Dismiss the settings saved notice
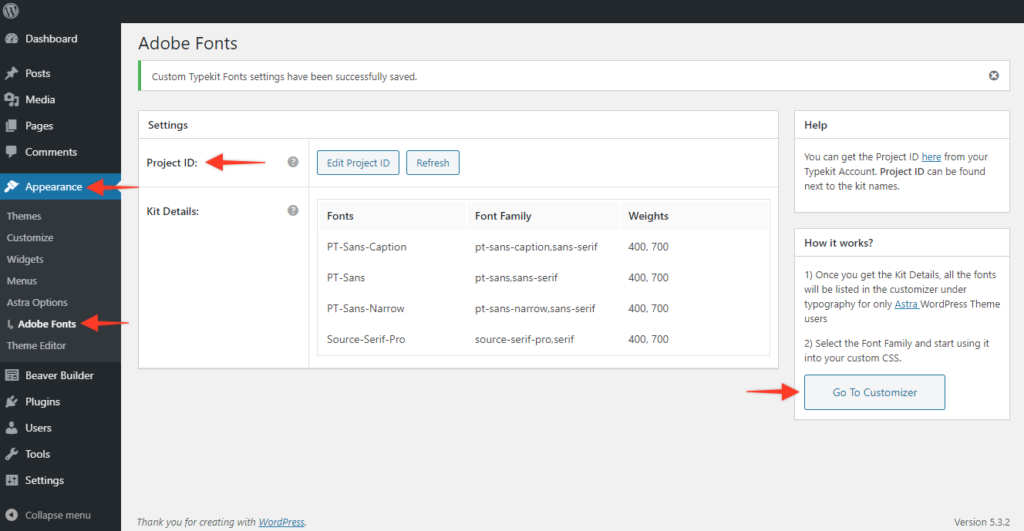 click(993, 75)
